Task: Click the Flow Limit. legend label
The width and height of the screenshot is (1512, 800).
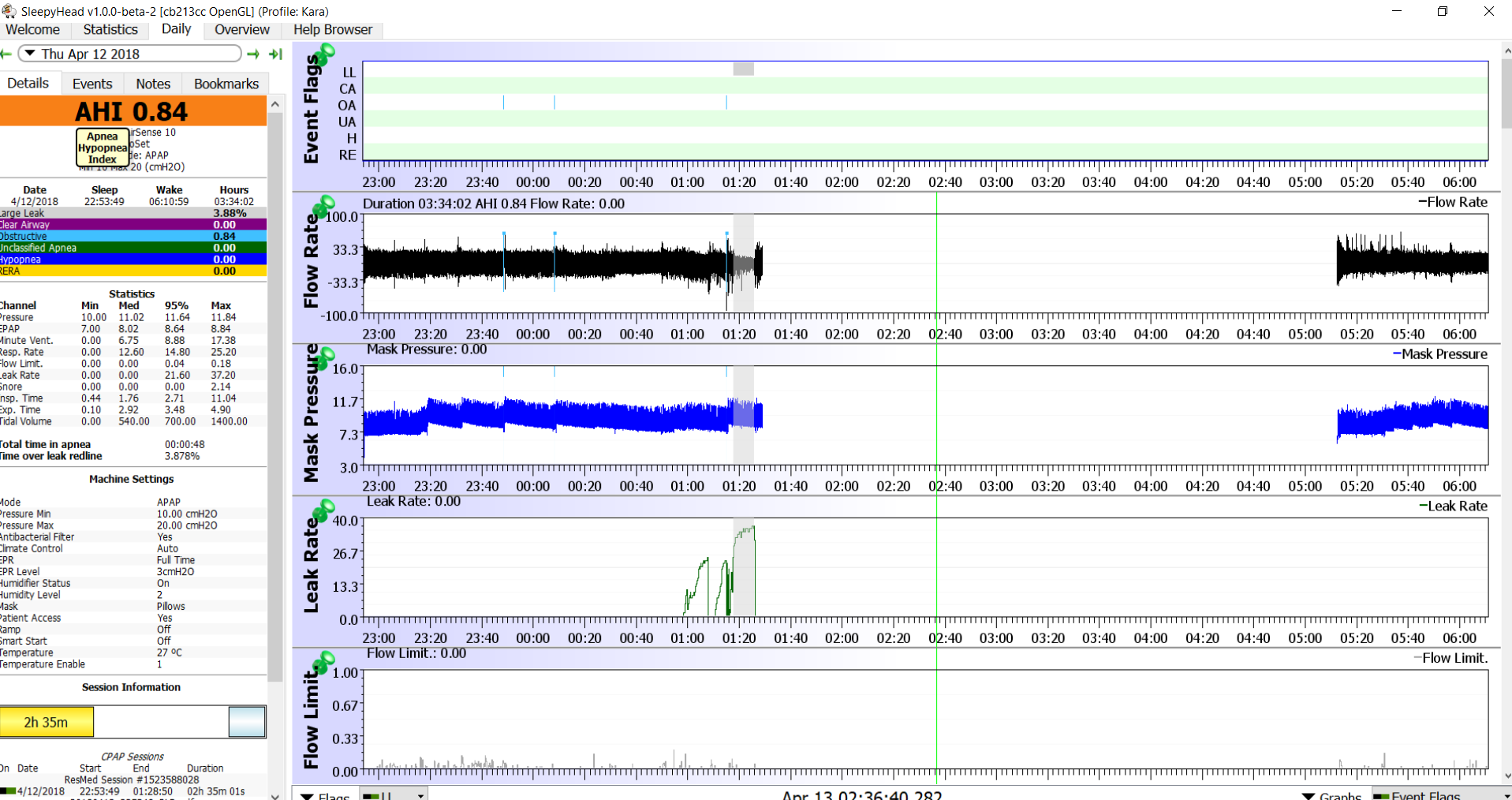Action: (1450, 658)
